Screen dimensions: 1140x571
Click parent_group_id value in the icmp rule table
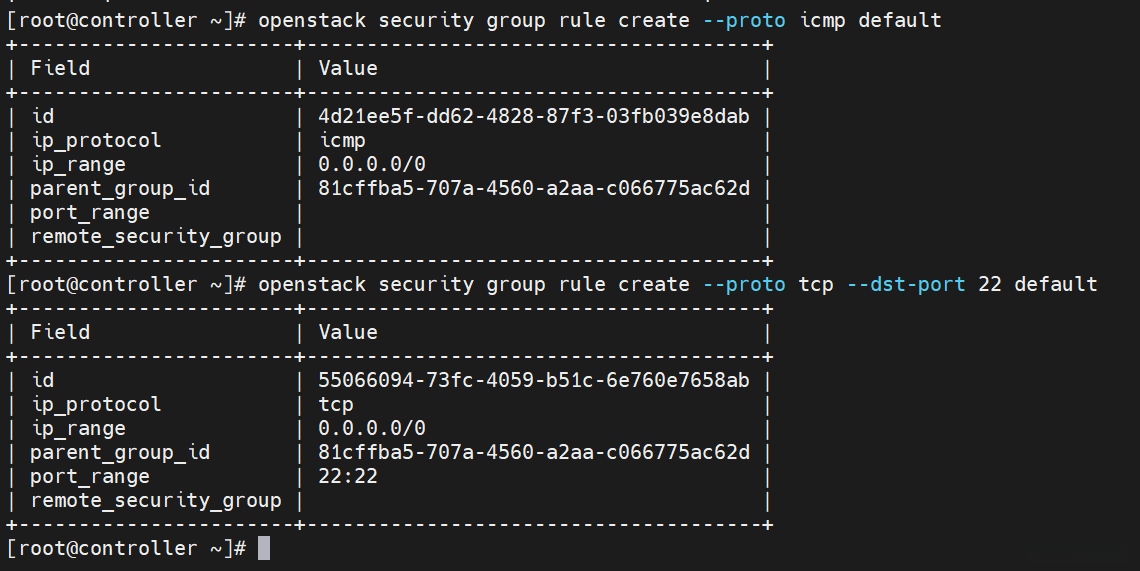(x=534, y=188)
